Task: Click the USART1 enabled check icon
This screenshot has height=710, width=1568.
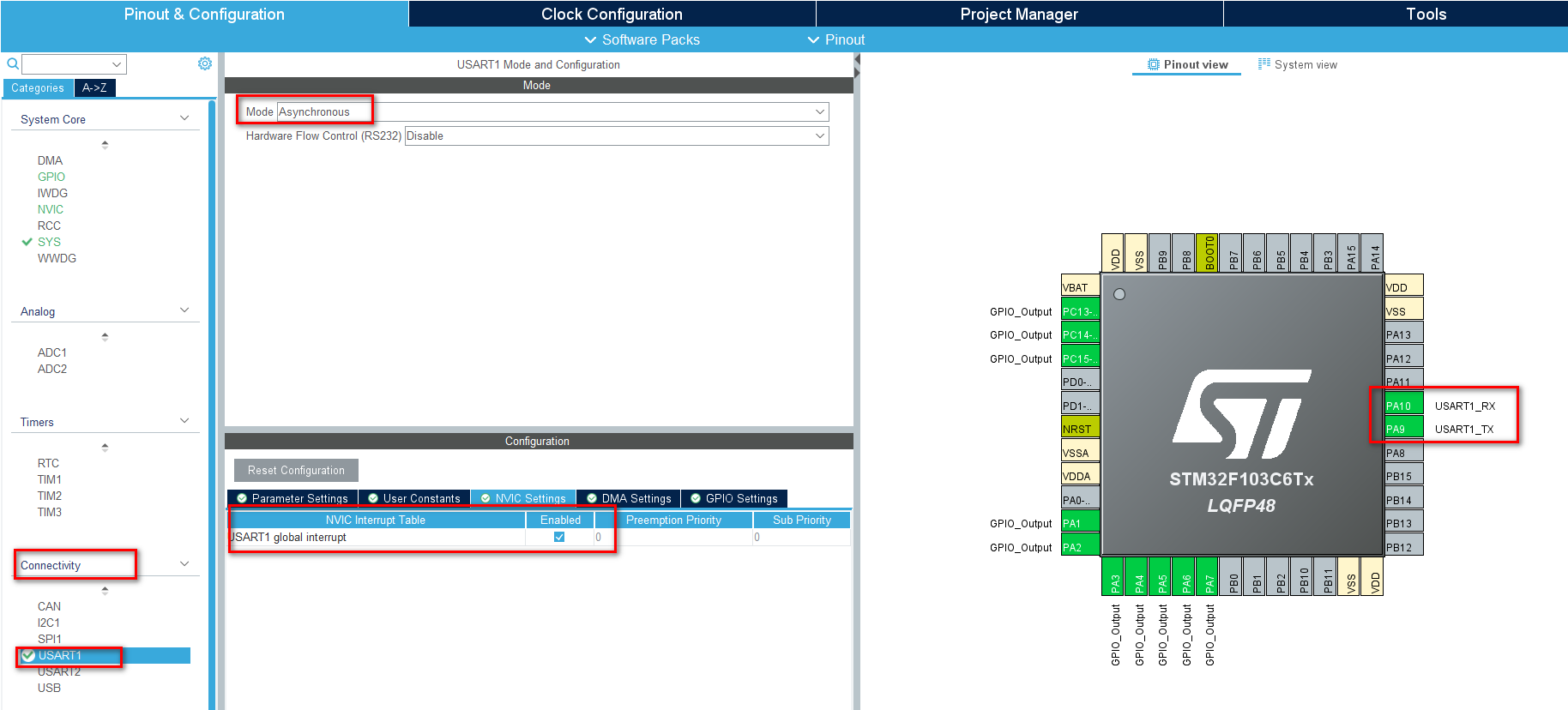Action: point(28,655)
